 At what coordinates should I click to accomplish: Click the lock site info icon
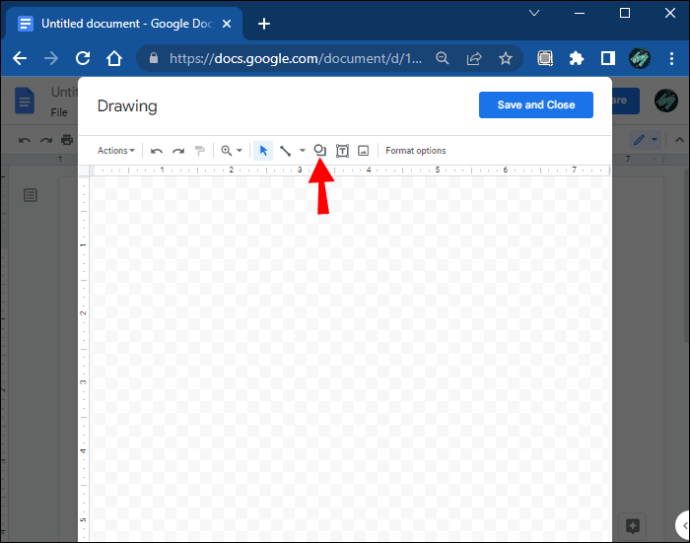tap(154, 58)
